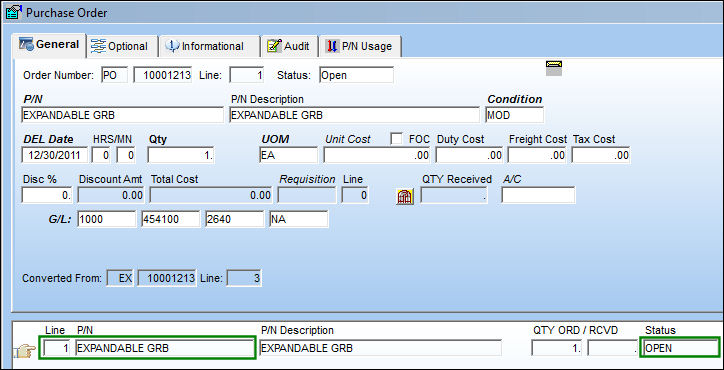
Task: Click the Purchase Order window title icon
Action: coord(13,12)
